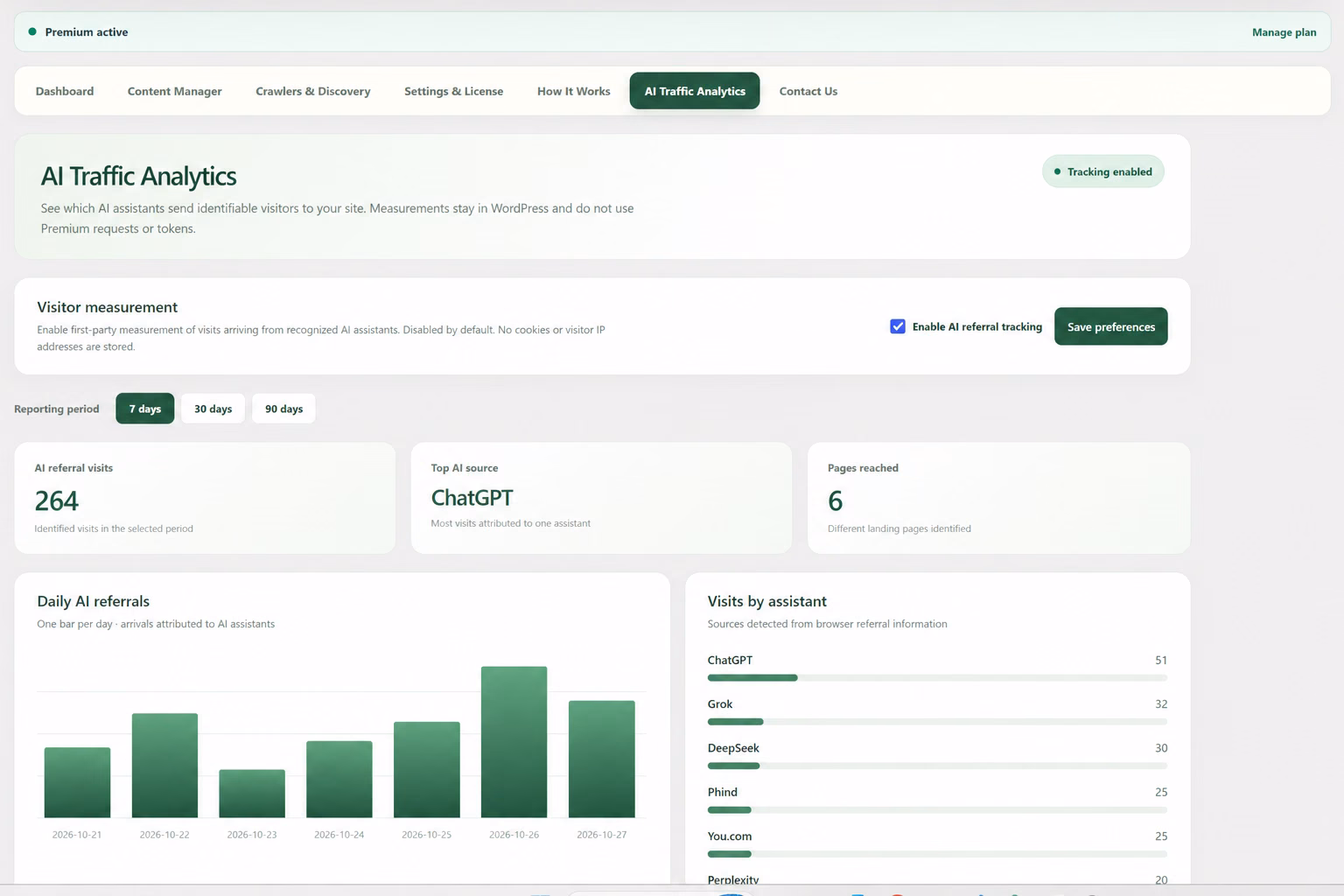Screen dimensions: 1344x896
Task: Select the Settings & License tab
Action: [453, 91]
